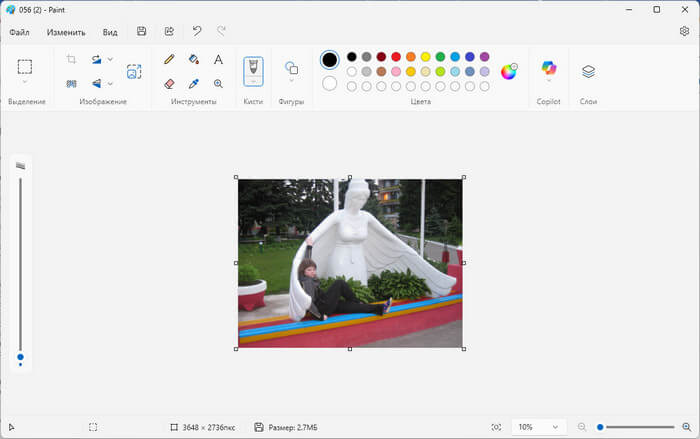Image resolution: width=700 pixels, height=439 pixels.
Task: Open the Файл menu
Action: [x=19, y=32]
